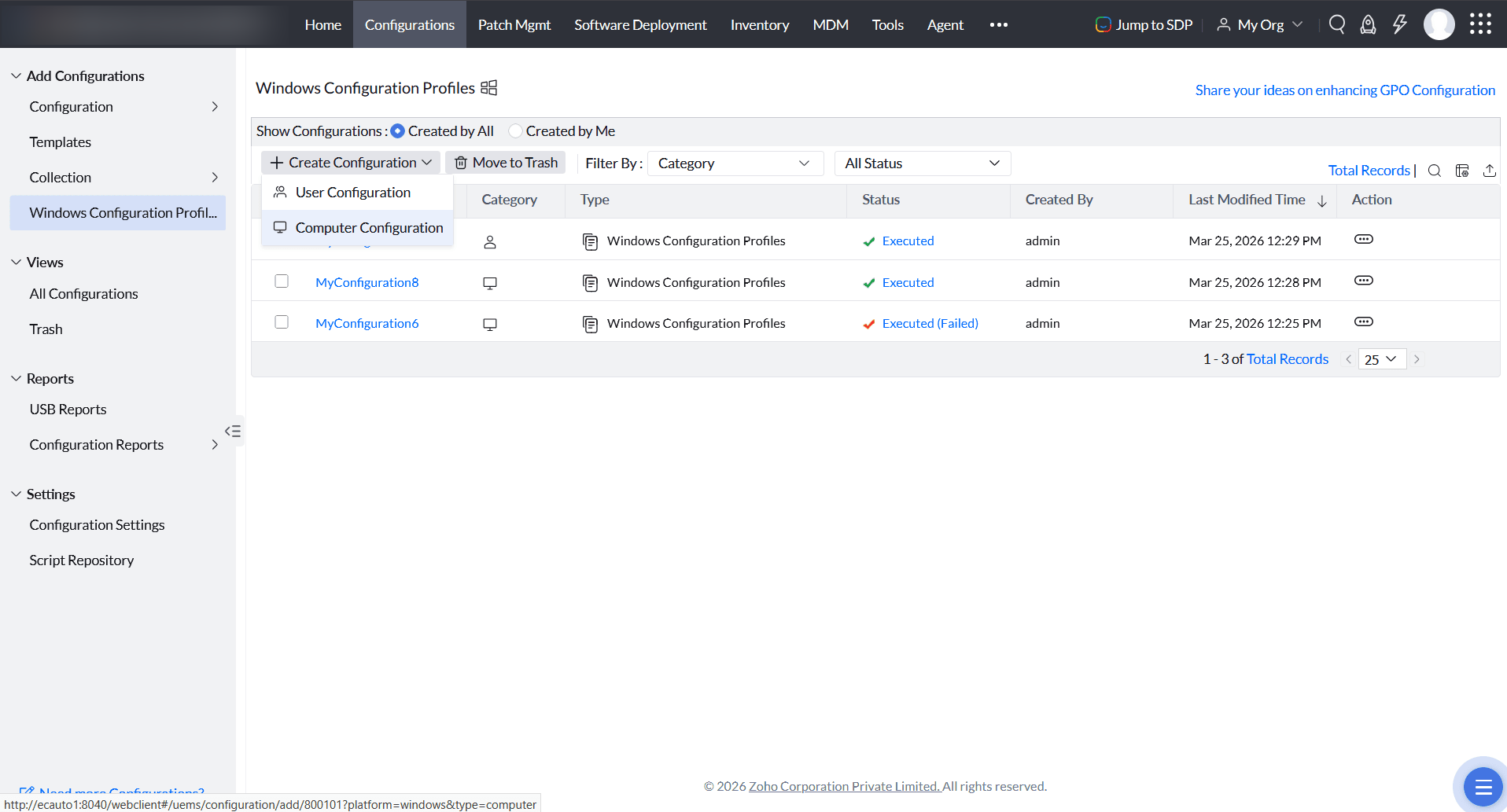Sort by Last Modified Time arrow
The width and height of the screenshot is (1507, 812).
1322,201
